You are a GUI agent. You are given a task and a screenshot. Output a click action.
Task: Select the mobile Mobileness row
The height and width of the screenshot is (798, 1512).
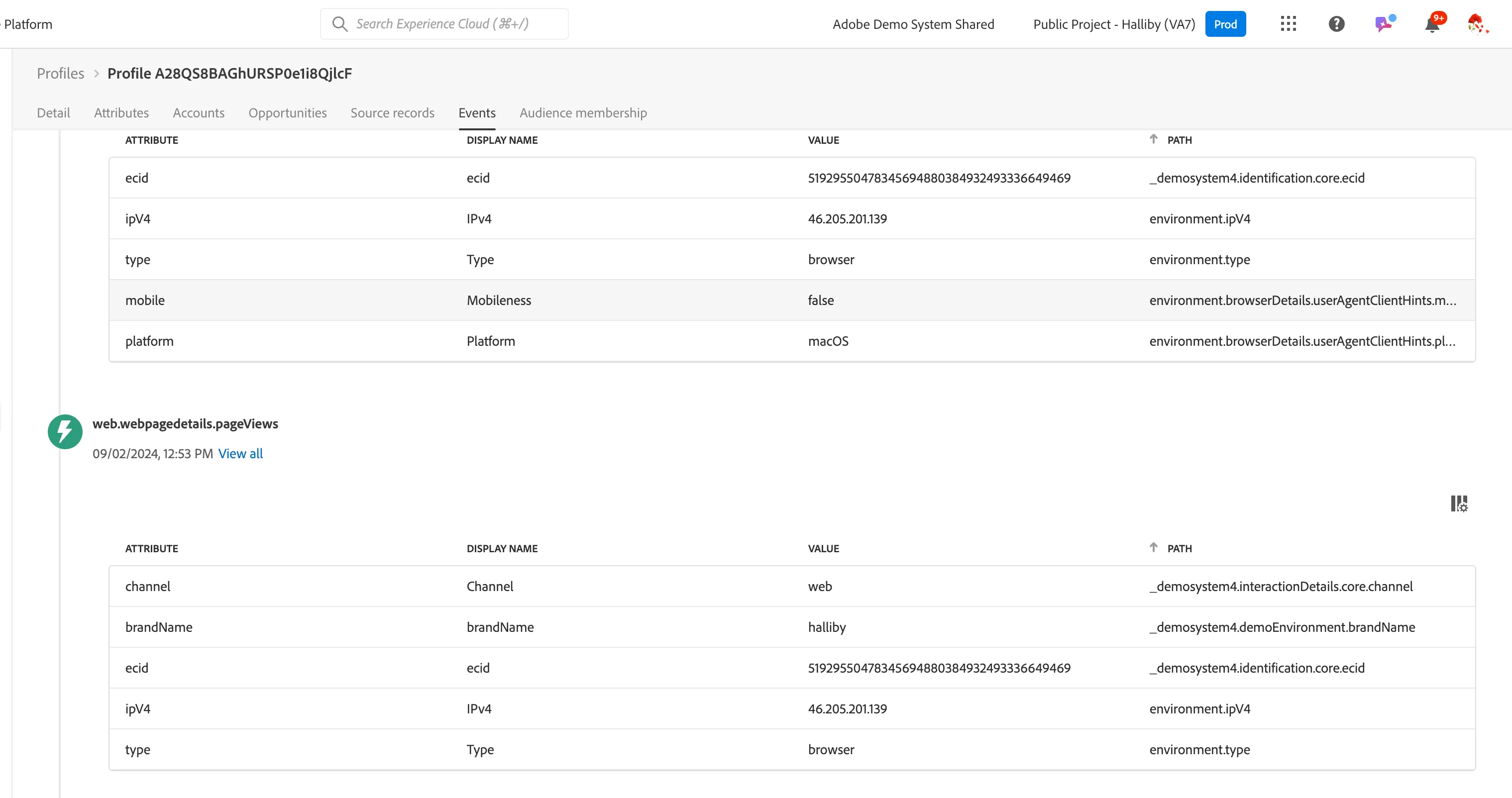coord(792,300)
